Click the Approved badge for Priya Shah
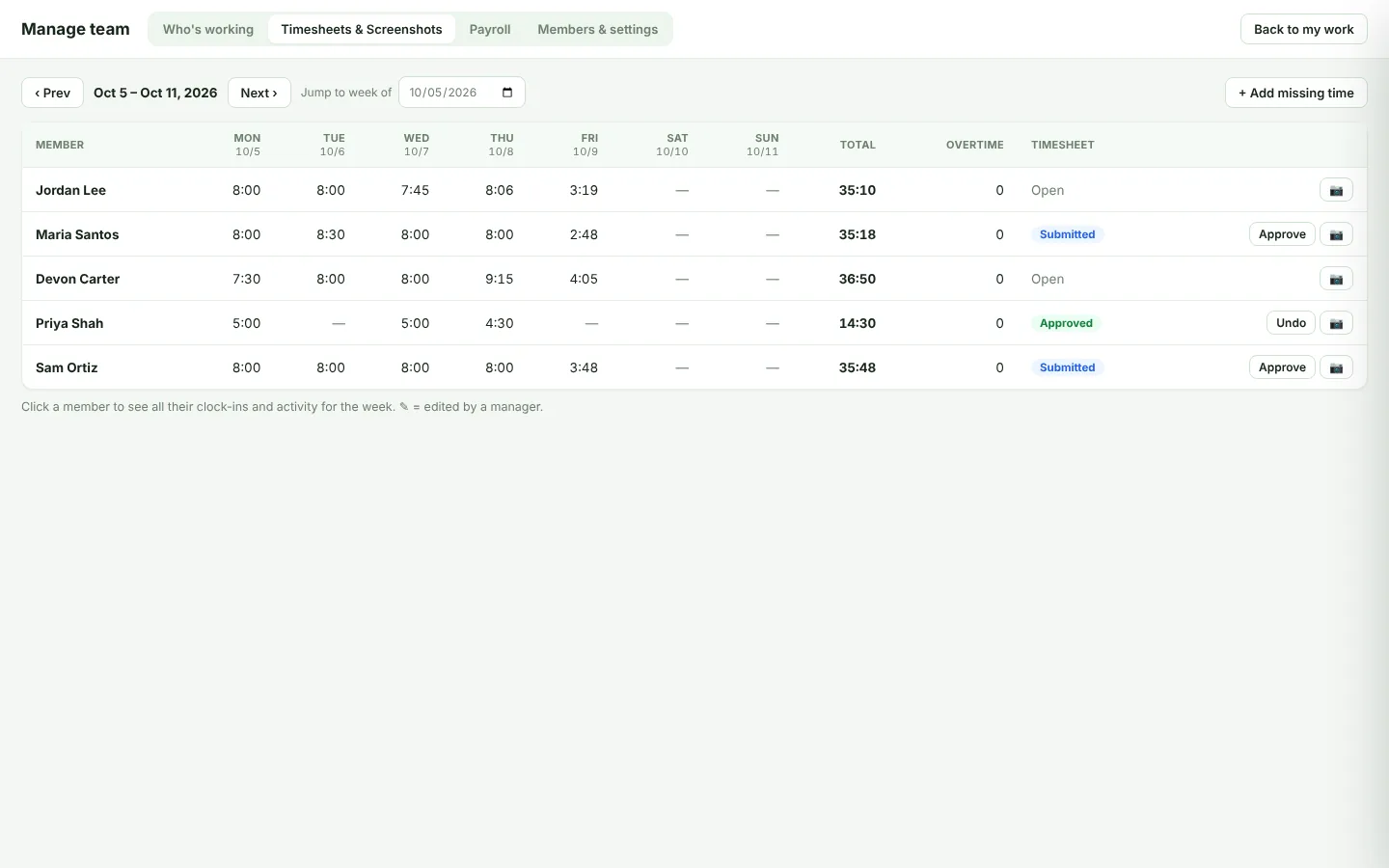 click(1066, 323)
